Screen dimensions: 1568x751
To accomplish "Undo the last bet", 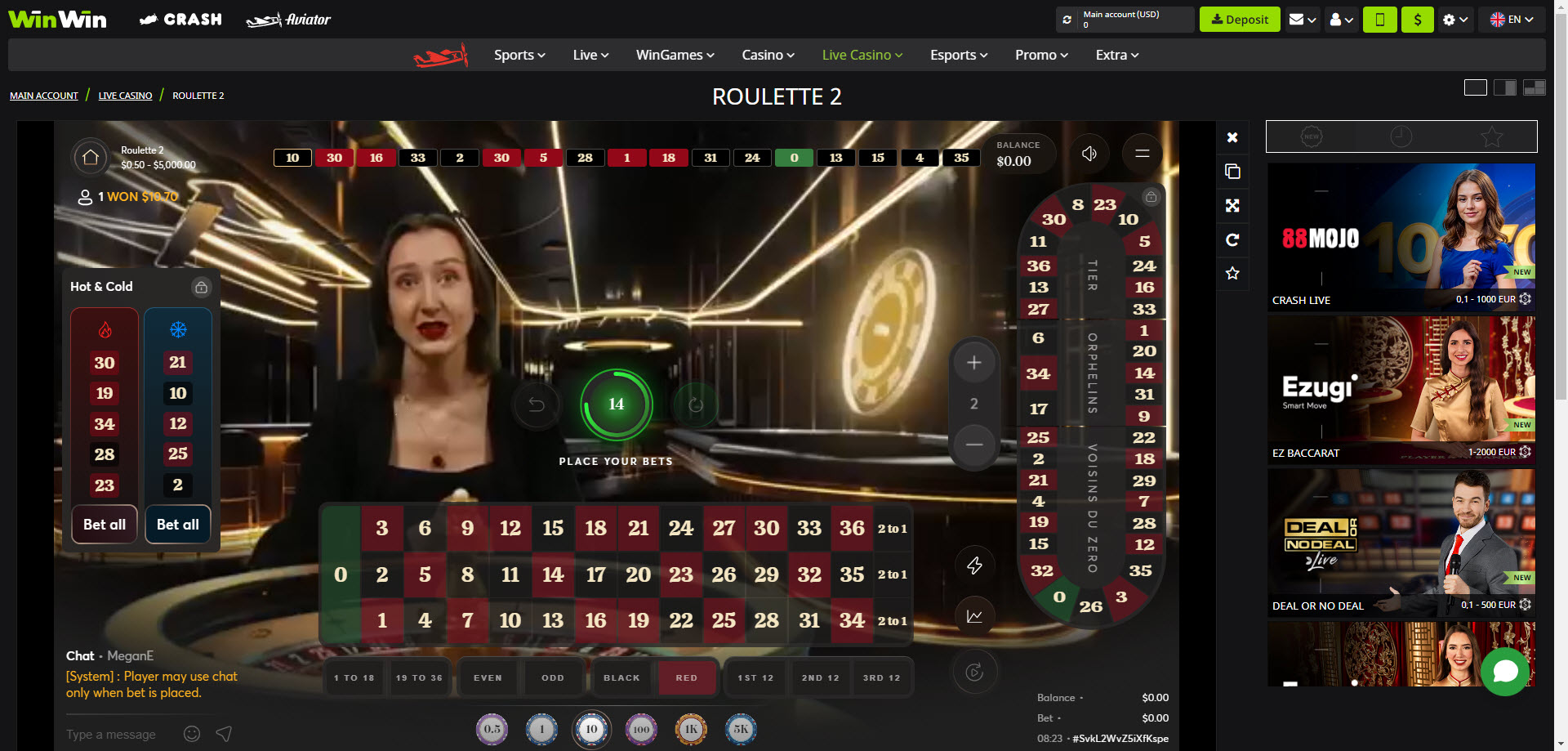I will click(x=537, y=405).
